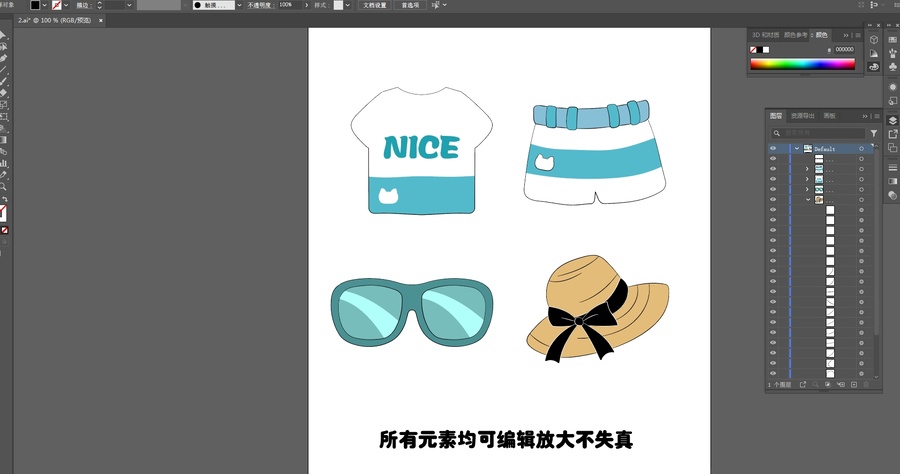Select None fill swatch in Color panel
Image resolution: width=900 pixels, height=474 pixels.
pos(753,50)
